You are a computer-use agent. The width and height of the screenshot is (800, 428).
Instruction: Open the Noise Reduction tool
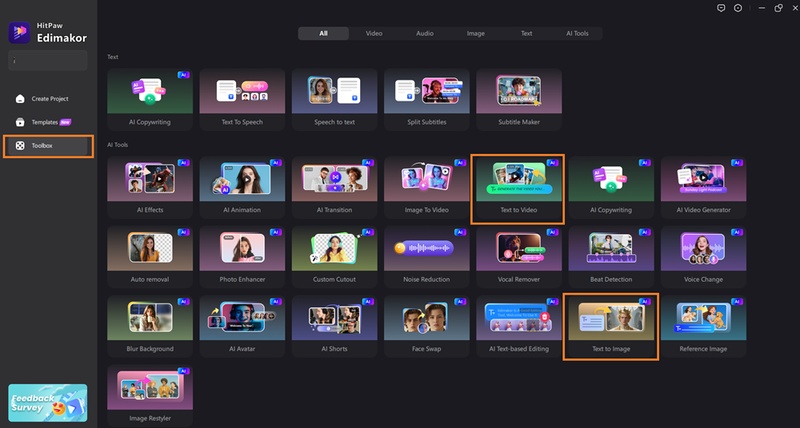coord(427,257)
